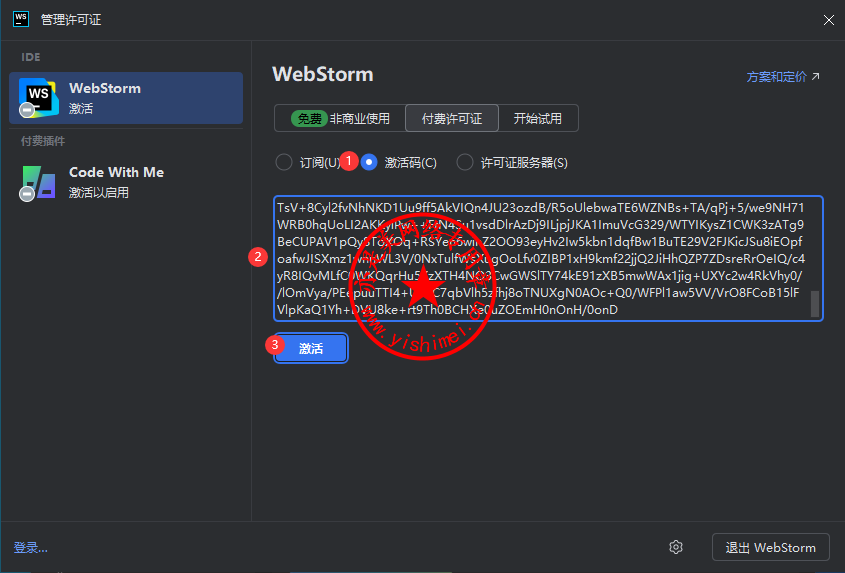Select Code With Me in paid plugins
The height and width of the screenshot is (573, 845).
[126, 182]
